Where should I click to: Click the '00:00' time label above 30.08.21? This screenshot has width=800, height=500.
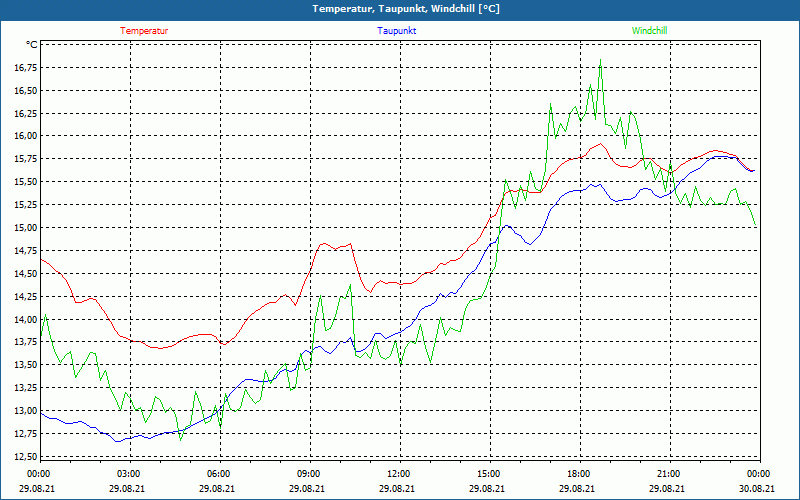[x=758, y=474]
